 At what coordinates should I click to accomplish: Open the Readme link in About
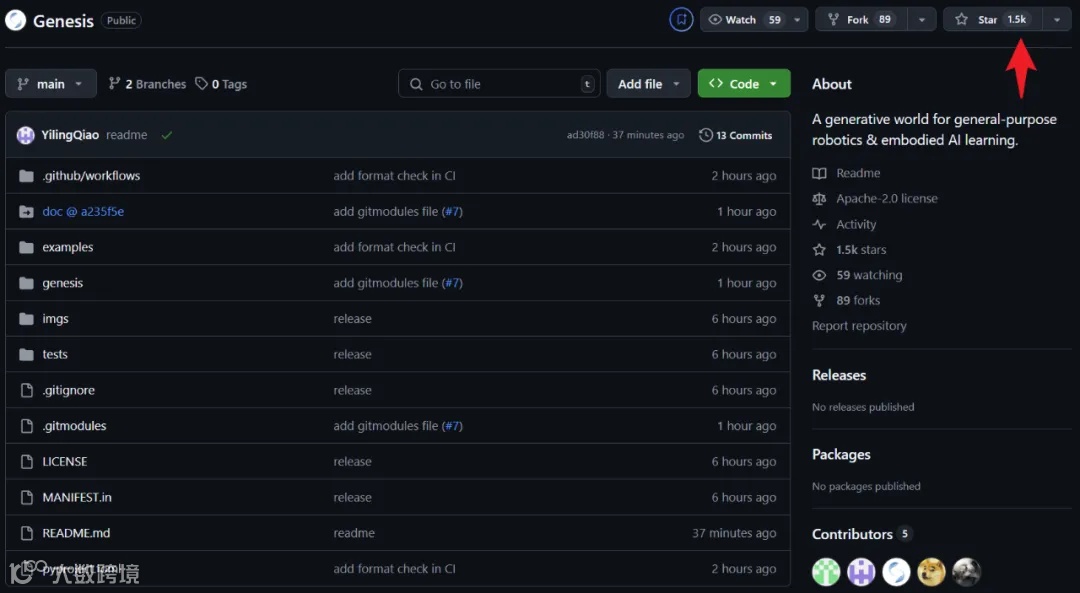(x=847, y=173)
